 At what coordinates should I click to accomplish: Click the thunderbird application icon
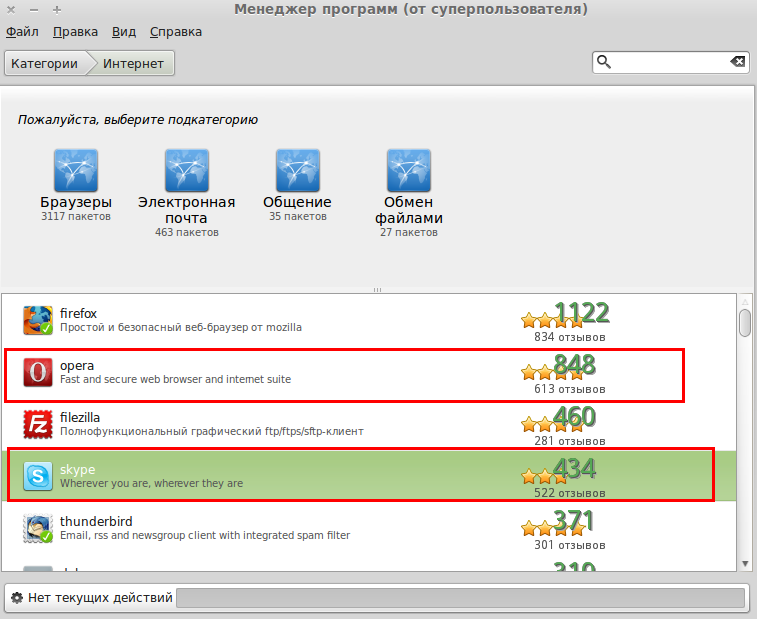[38, 528]
